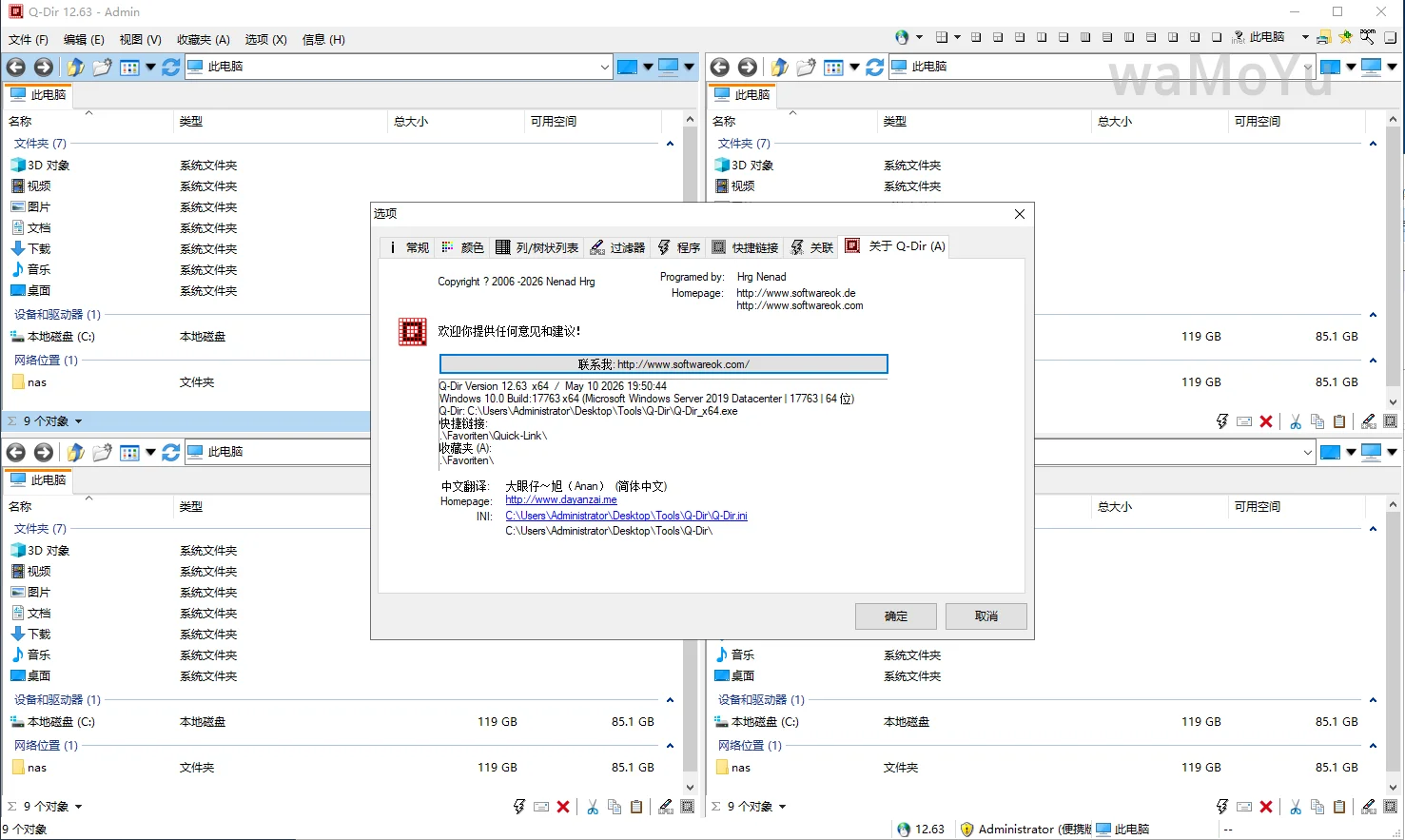Open the top-right pane view-mode dropdown arrow
This screenshot has width=1405, height=840.
click(x=854, y=67)
